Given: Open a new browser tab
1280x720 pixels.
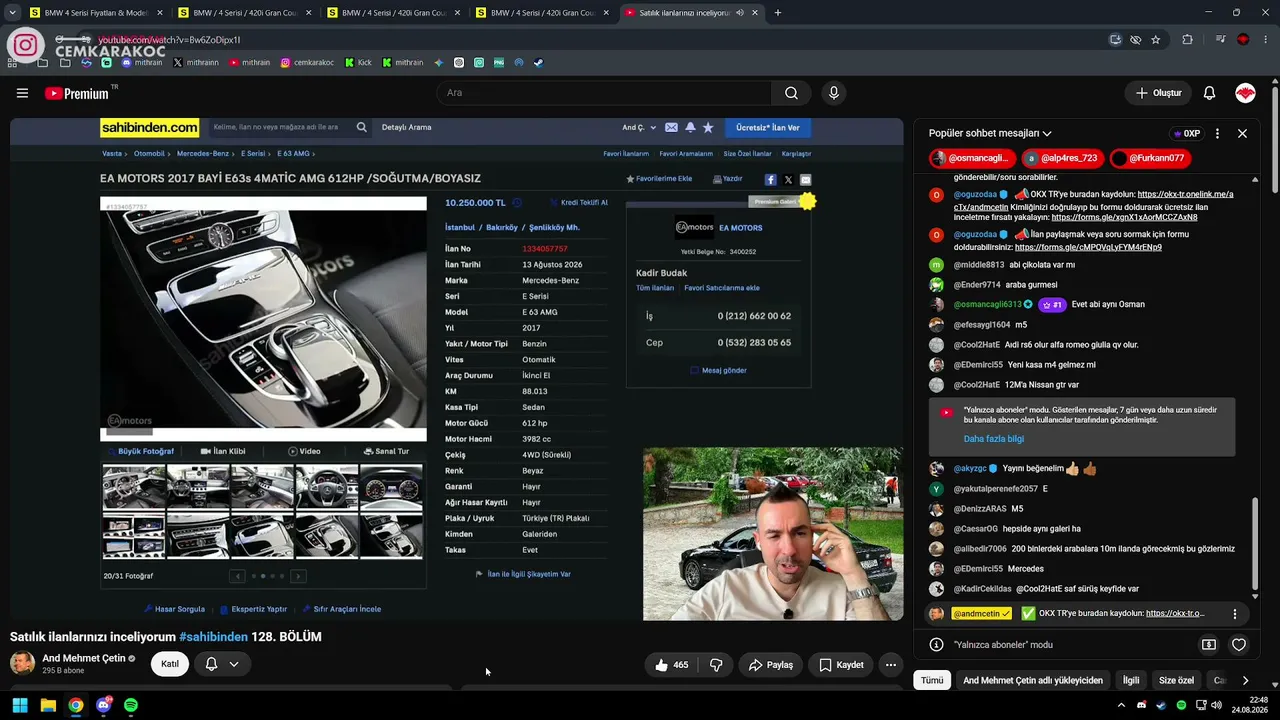Looking at the screenshot, I should point(778,13).
